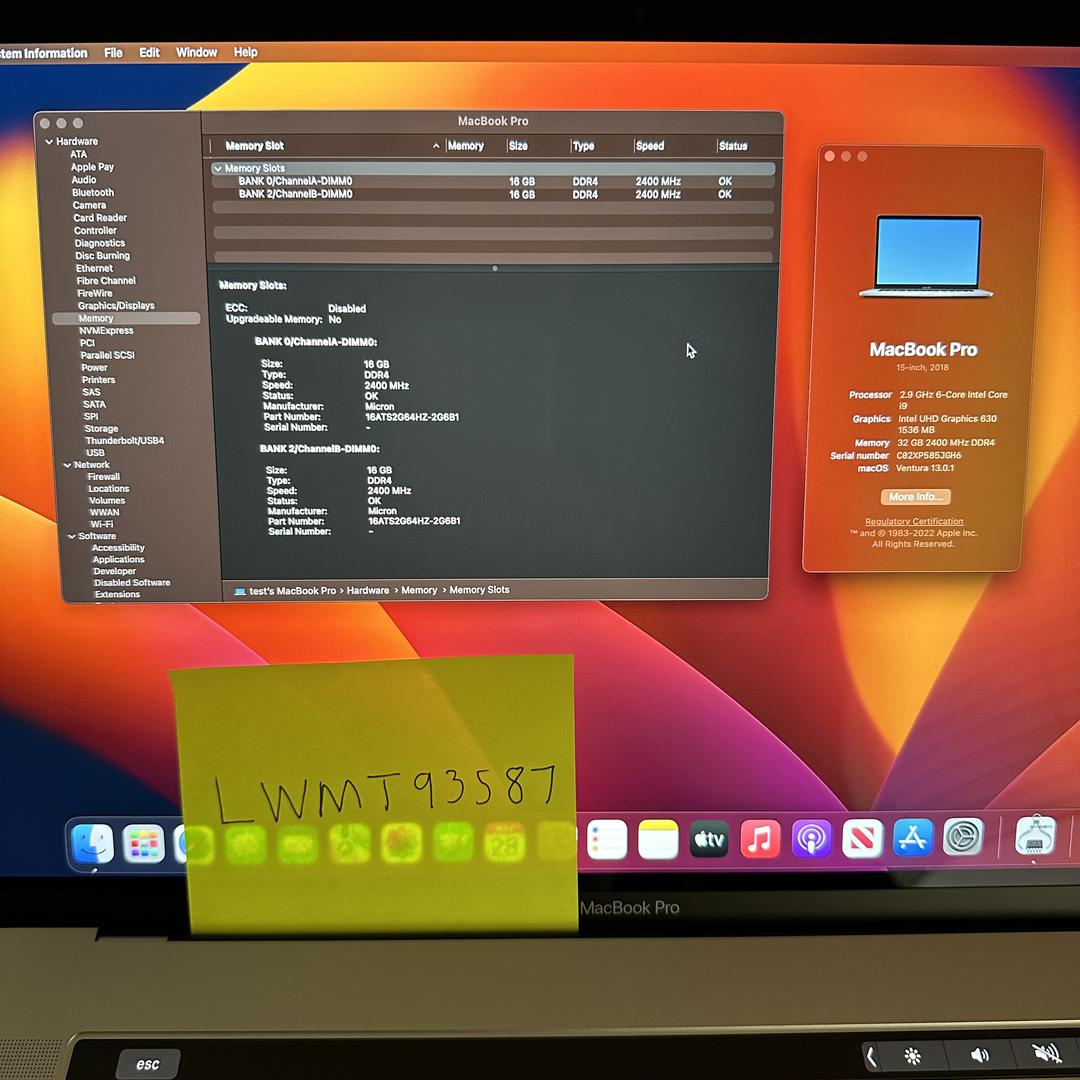Open Finder from the Dock
1080x1080 pixels.
pos(92,843)
